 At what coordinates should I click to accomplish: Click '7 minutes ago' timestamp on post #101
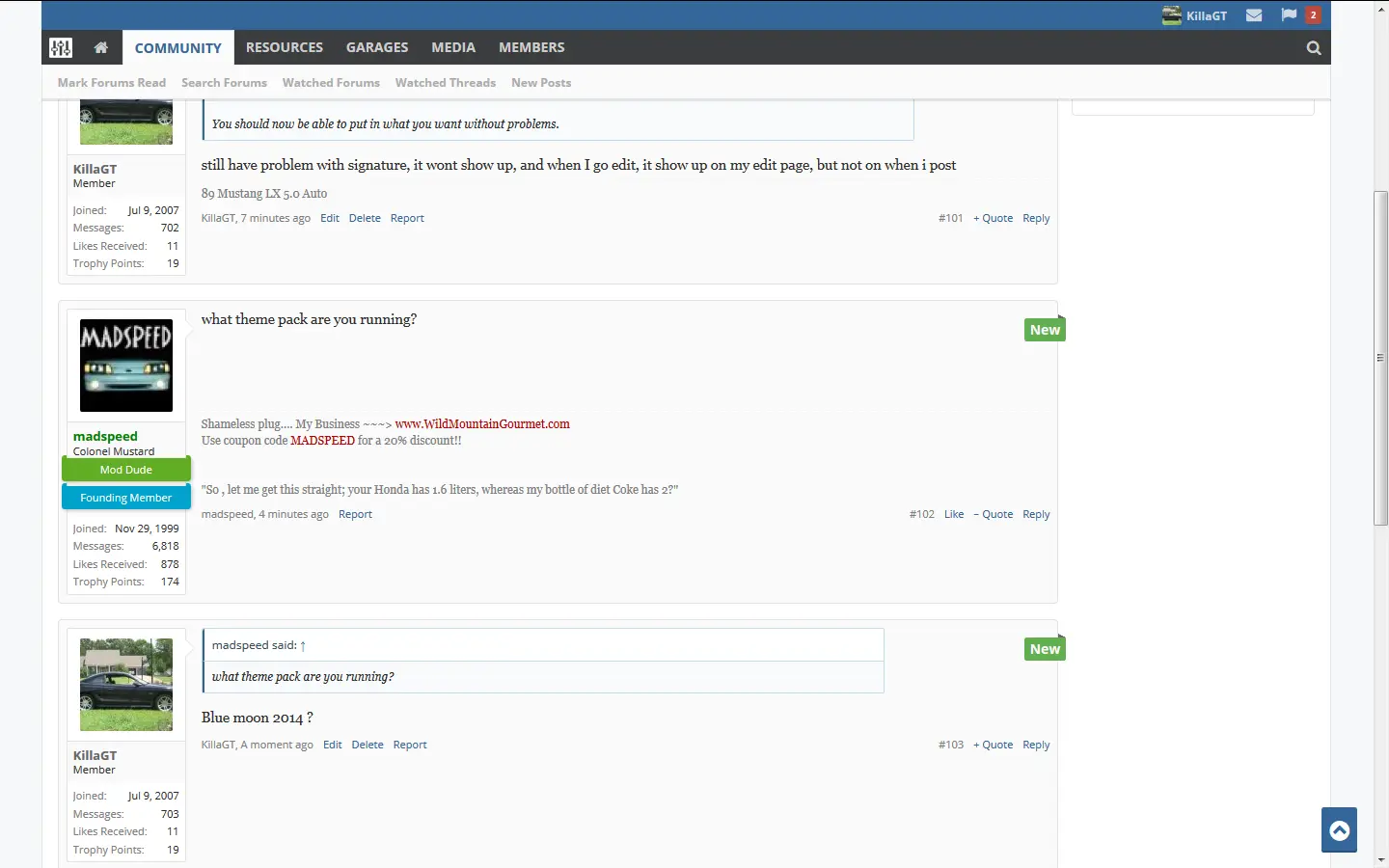276,218
